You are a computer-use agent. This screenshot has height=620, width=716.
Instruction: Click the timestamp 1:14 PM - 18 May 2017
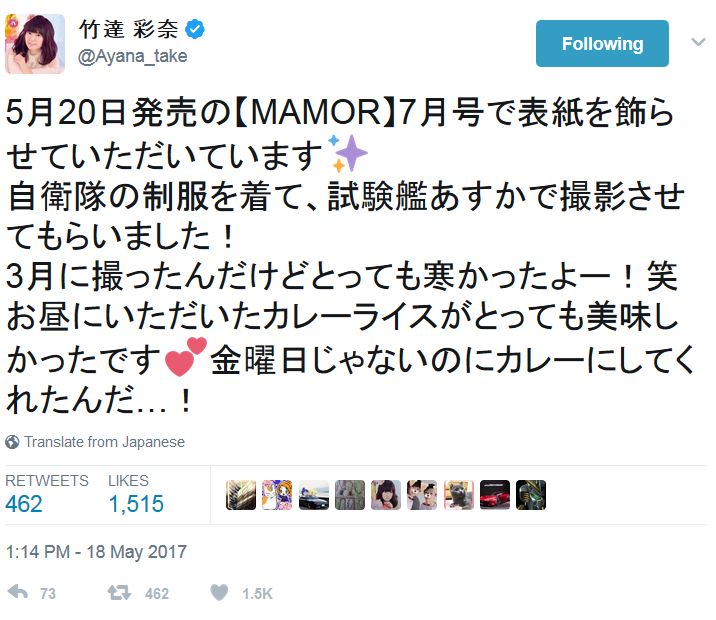click(96, 552)
